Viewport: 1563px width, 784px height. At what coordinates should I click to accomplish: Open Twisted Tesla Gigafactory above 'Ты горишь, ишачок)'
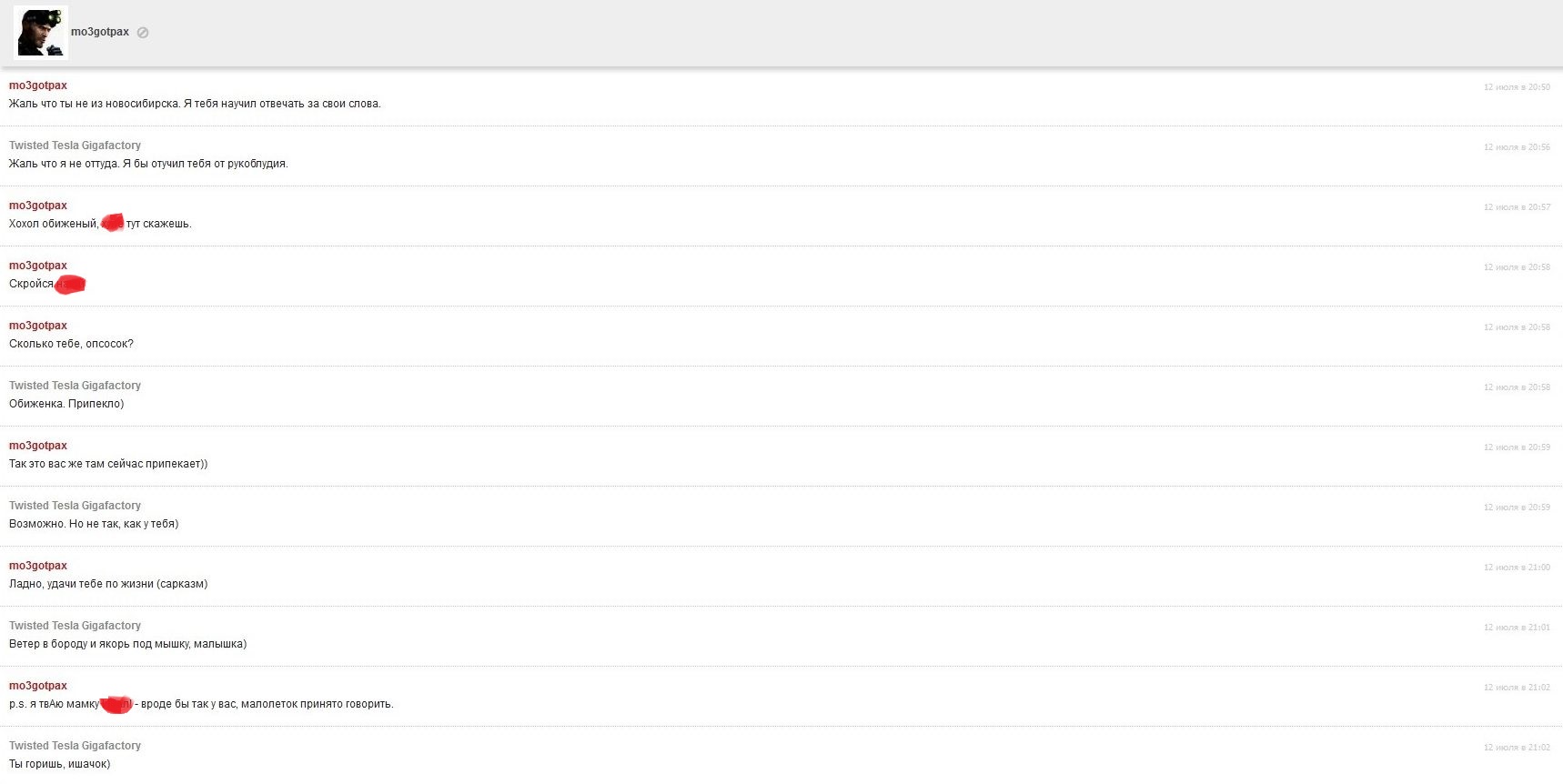coord(75,746)
